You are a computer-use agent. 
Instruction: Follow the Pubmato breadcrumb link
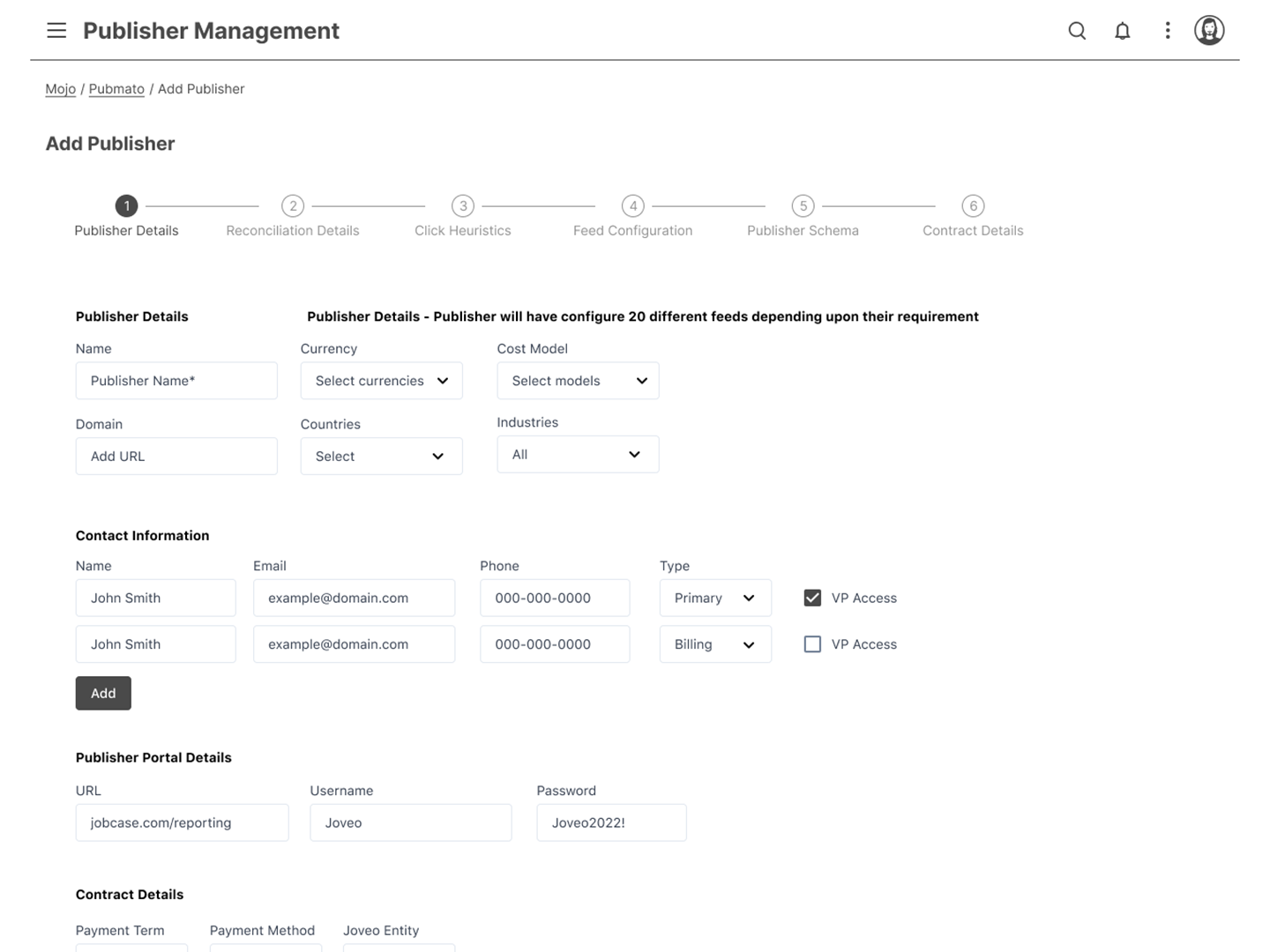click(116, 89)
